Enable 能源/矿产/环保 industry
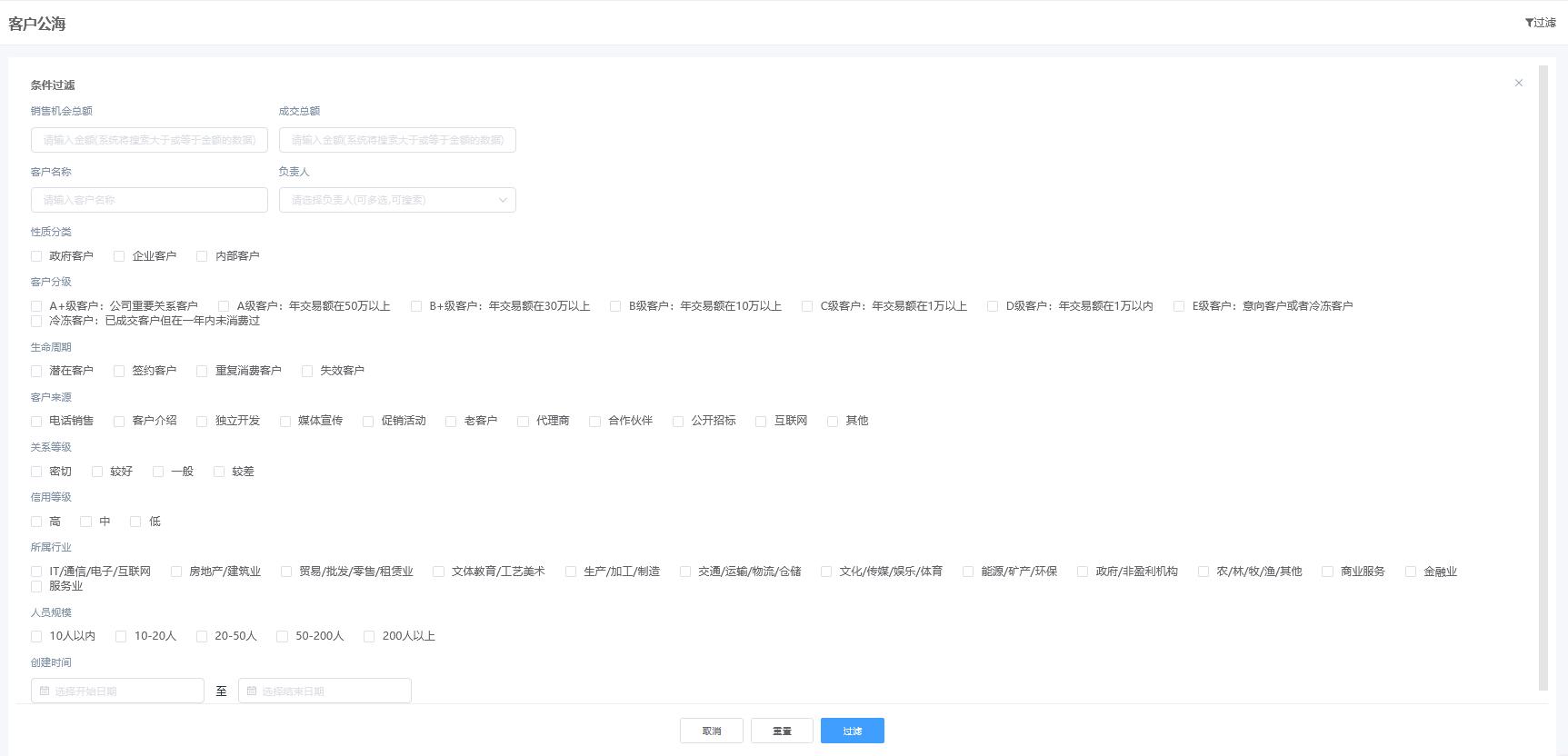1568x756 pixels. tap(968, 572)
